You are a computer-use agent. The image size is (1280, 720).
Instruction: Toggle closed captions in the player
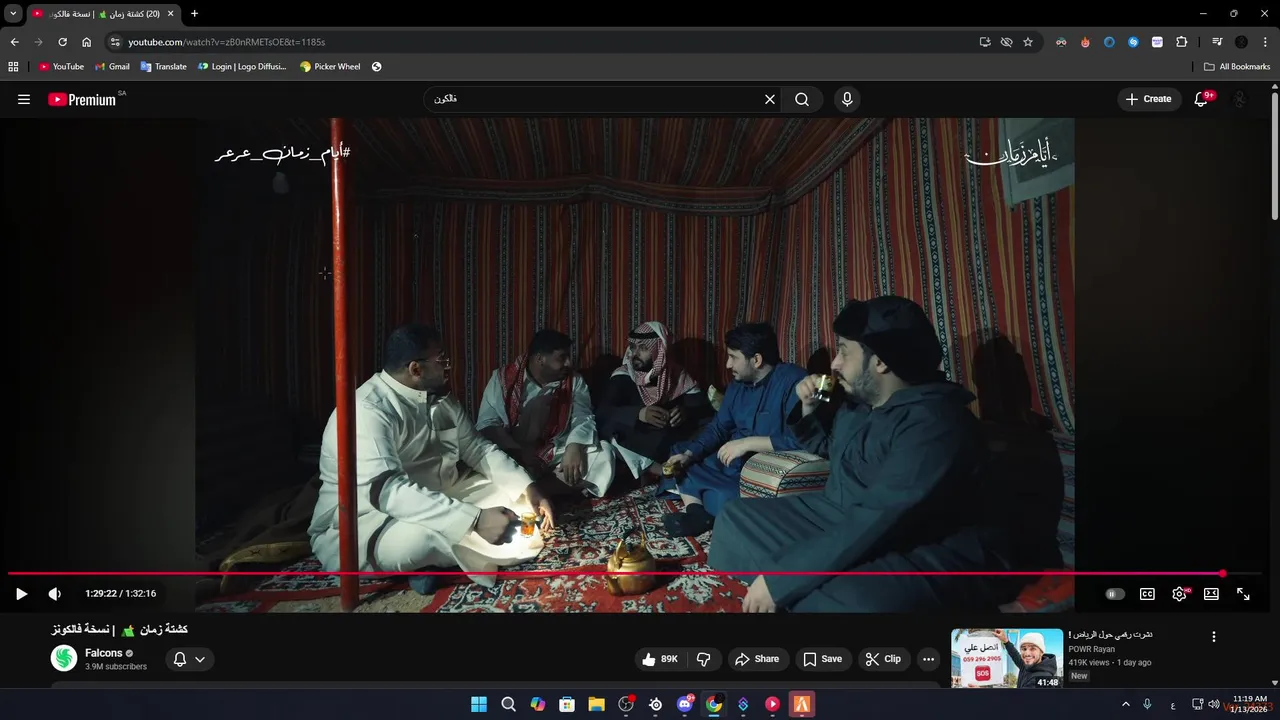pyautogui.click(x=1147, y=593)
